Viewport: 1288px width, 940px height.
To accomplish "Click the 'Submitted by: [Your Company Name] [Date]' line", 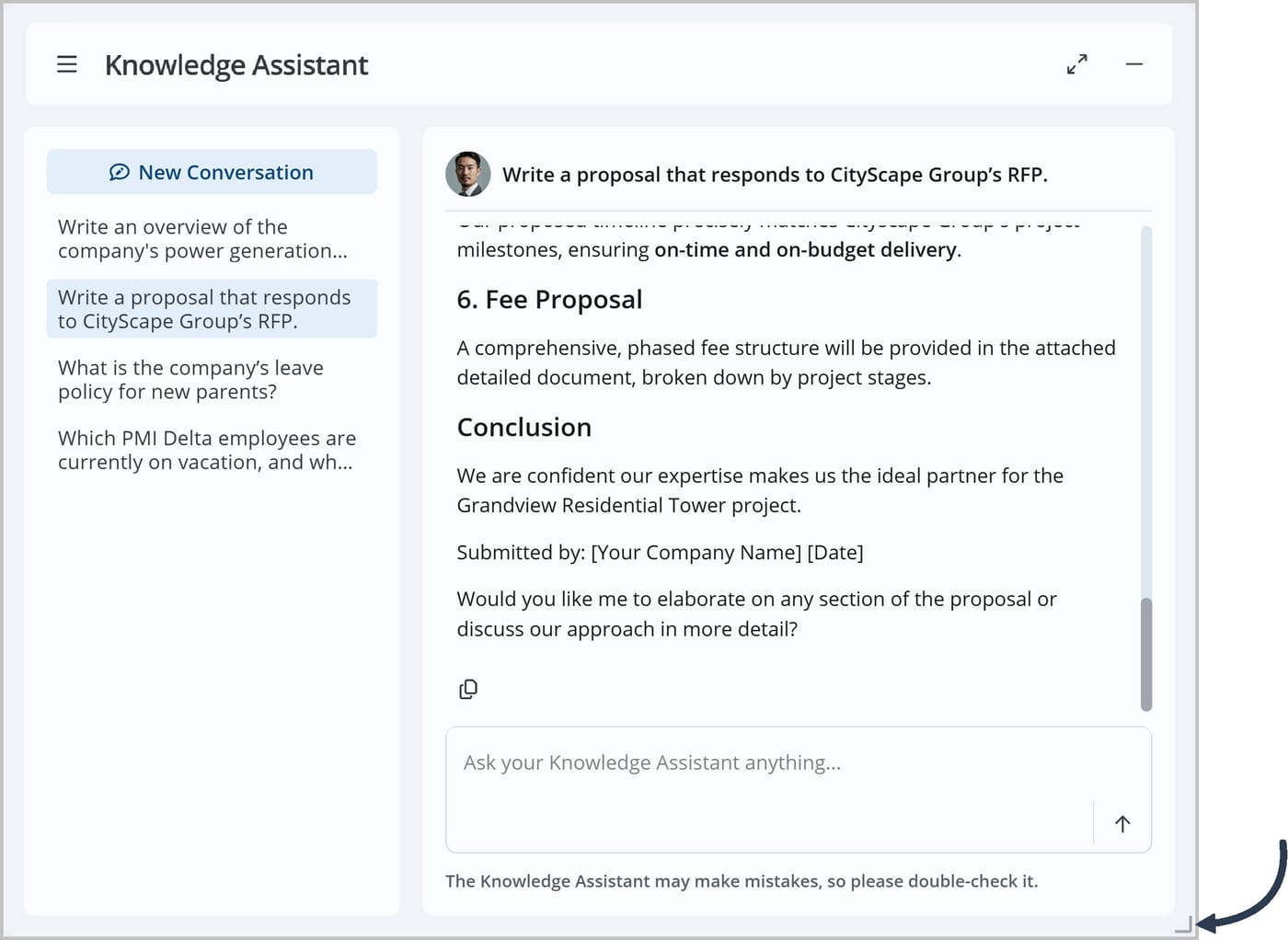I will [660, 553].
